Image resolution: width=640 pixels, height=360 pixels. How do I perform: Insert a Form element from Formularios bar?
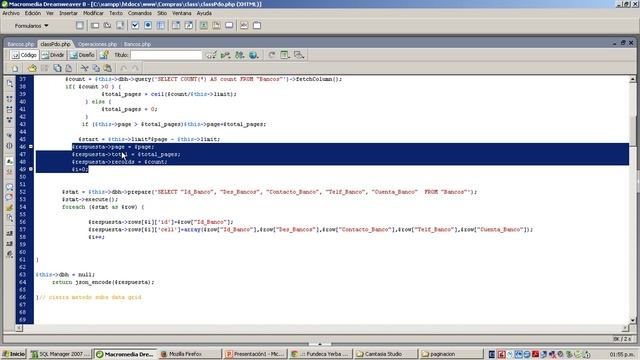(x=80, y=25)
